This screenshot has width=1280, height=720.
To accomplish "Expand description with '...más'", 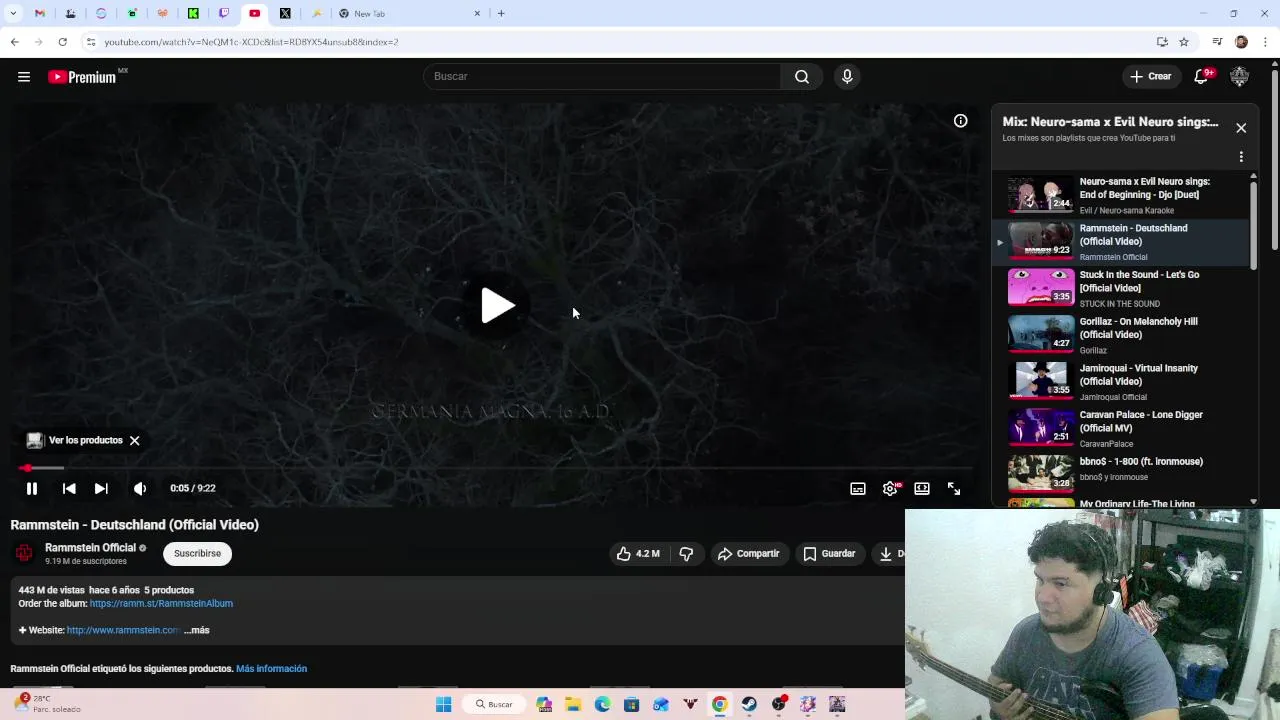I will pyautogui.click(x=197, y=630).
